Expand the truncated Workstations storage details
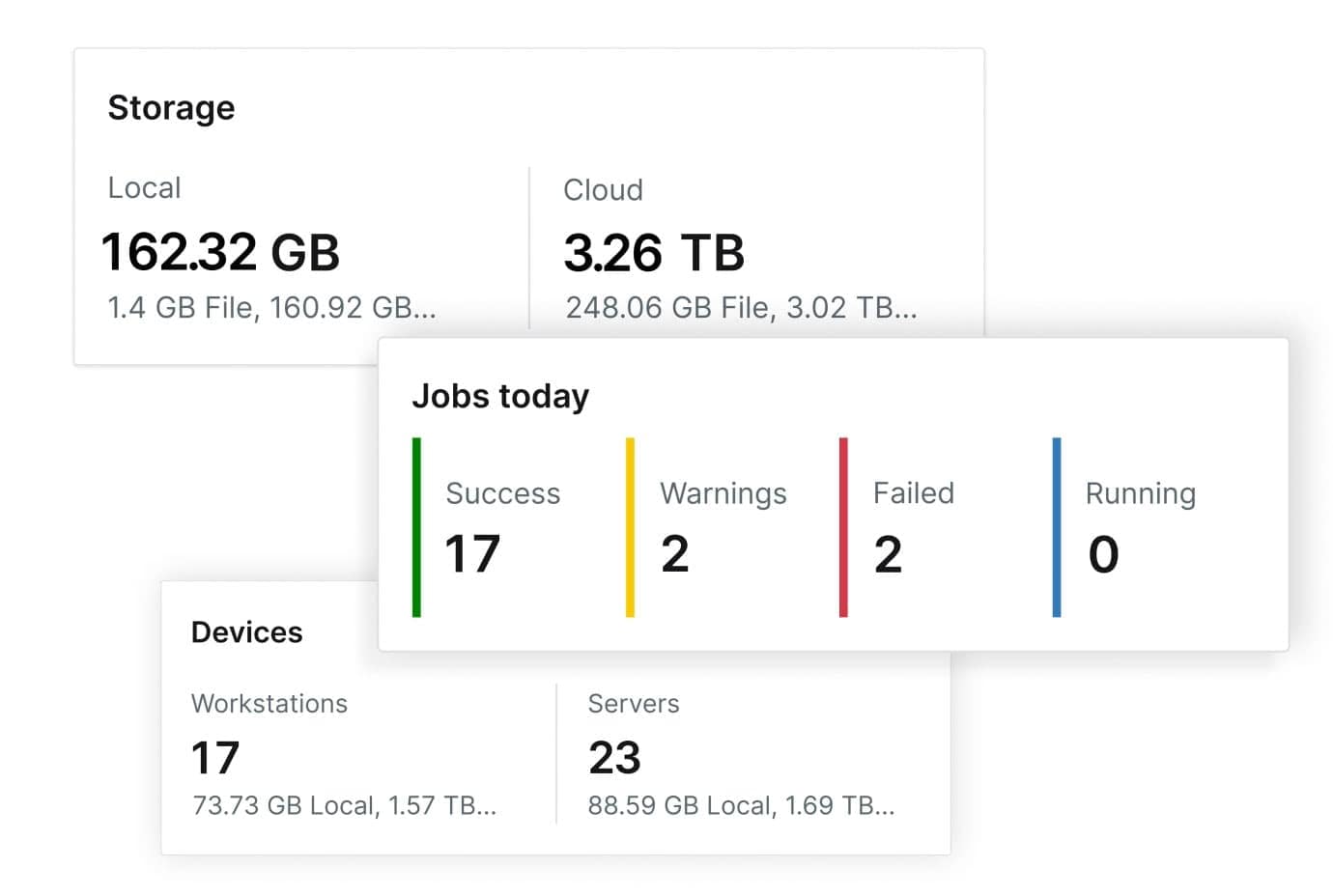This screenshot has width=1333, height=896. (346, 804)
